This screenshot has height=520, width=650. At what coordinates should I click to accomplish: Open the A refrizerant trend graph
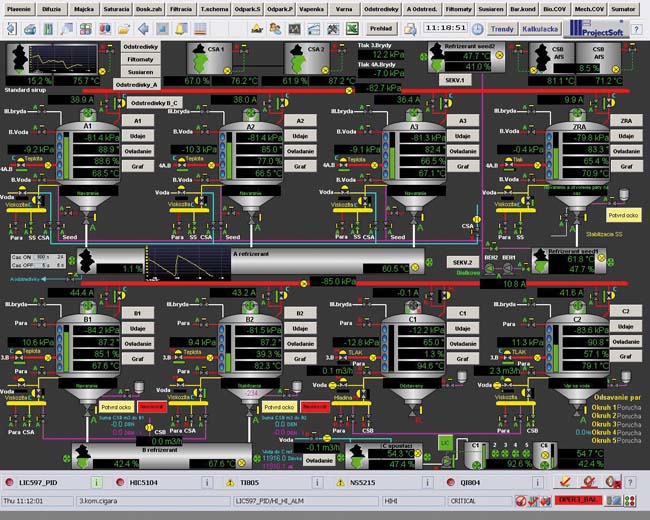pos(188,263)
